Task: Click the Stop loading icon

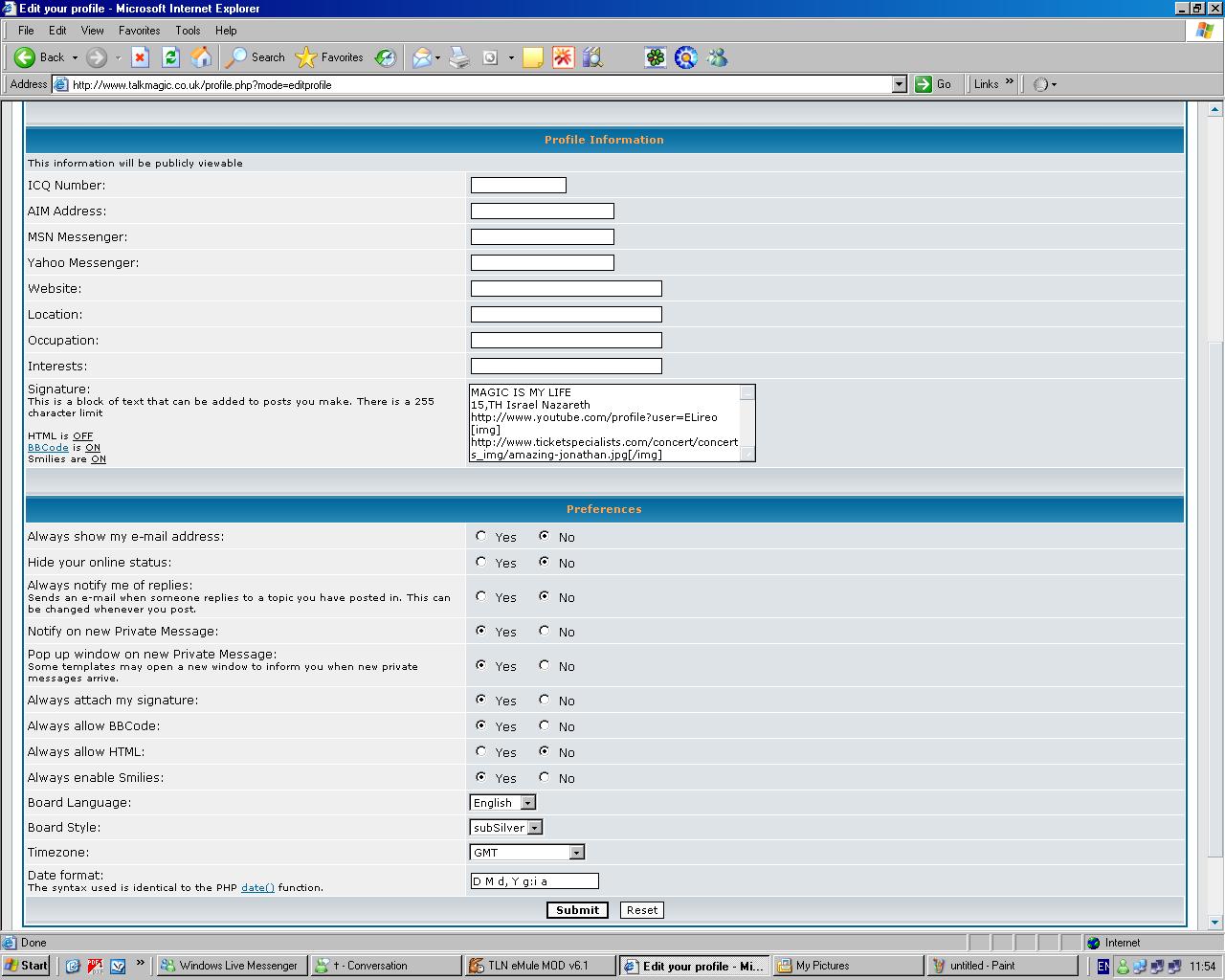Action: (x=140, y=57)
